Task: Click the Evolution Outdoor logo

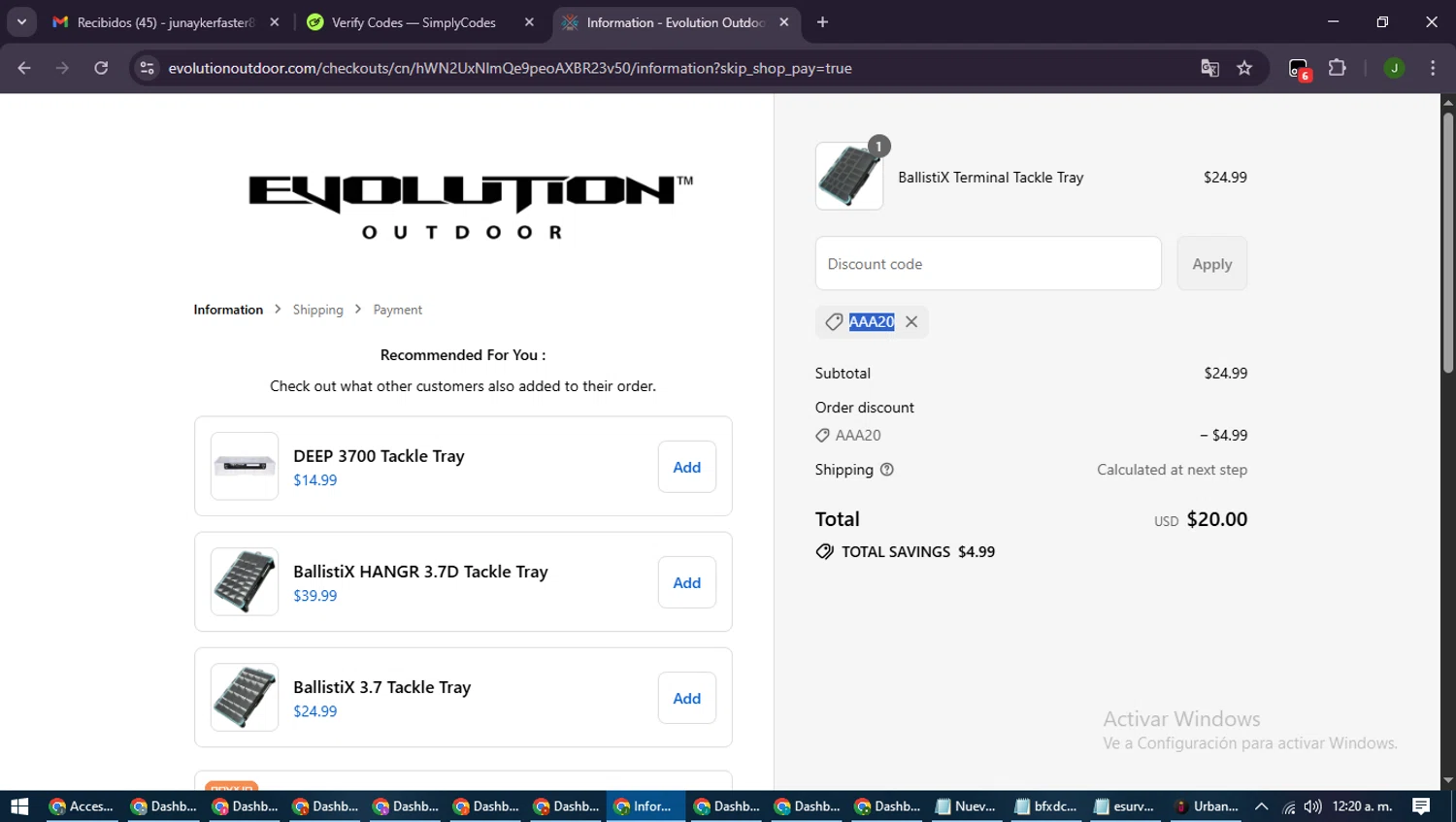Action: pos(471,207)
